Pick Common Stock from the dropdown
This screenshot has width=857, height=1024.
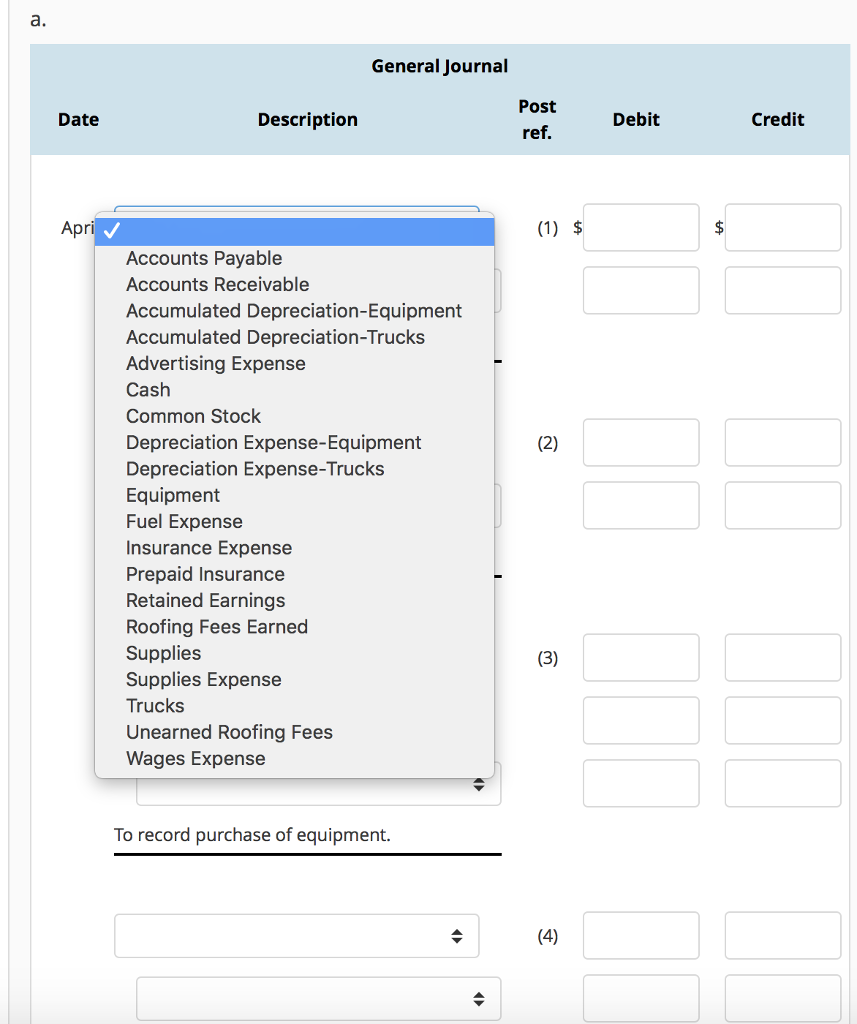pyautogui.click(x=193, y=416)
